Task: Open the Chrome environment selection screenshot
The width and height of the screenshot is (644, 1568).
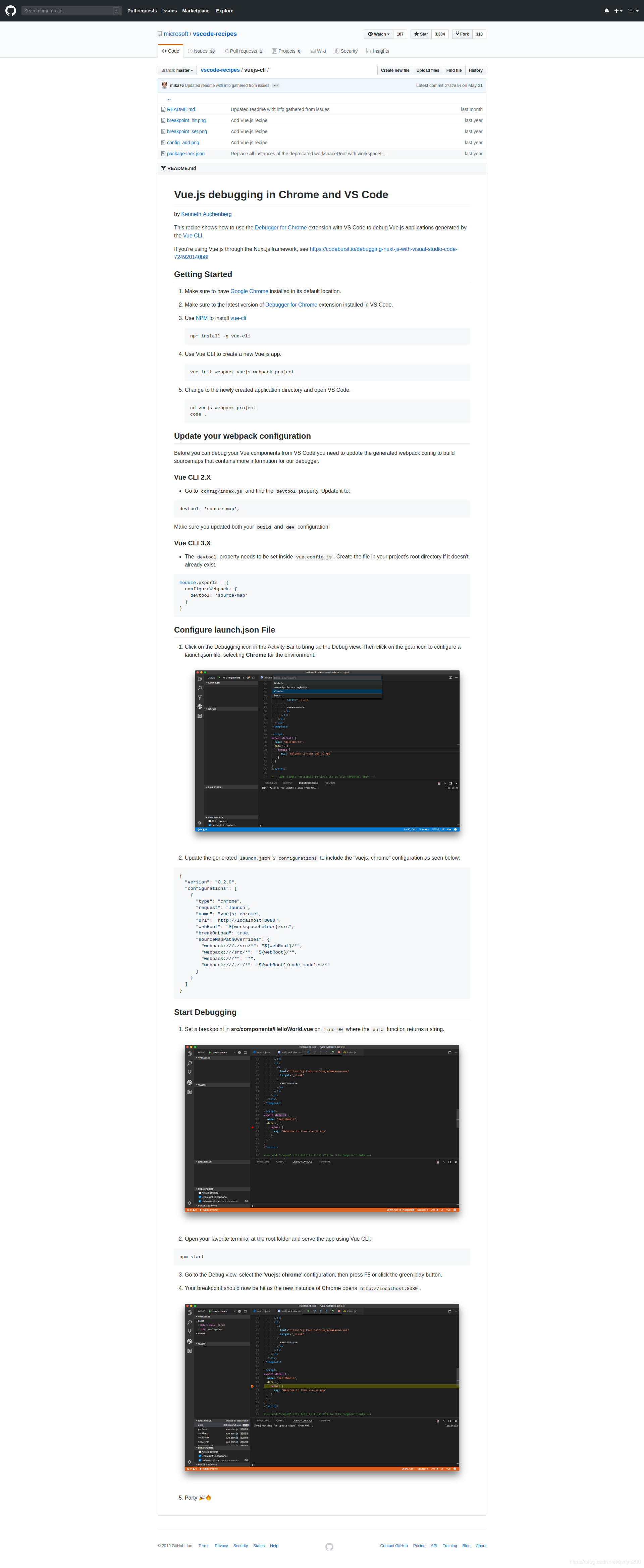Action: [327, 751]
